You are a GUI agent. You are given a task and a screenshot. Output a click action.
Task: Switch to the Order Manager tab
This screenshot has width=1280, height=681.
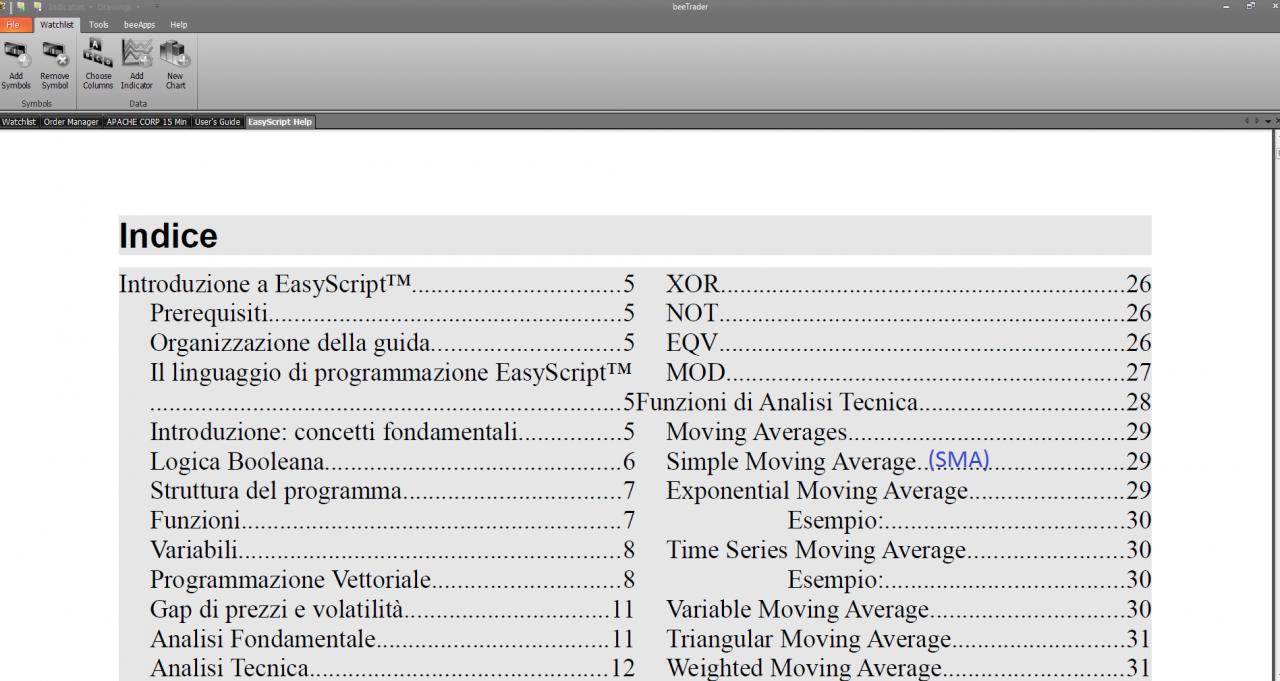point(71,122)
